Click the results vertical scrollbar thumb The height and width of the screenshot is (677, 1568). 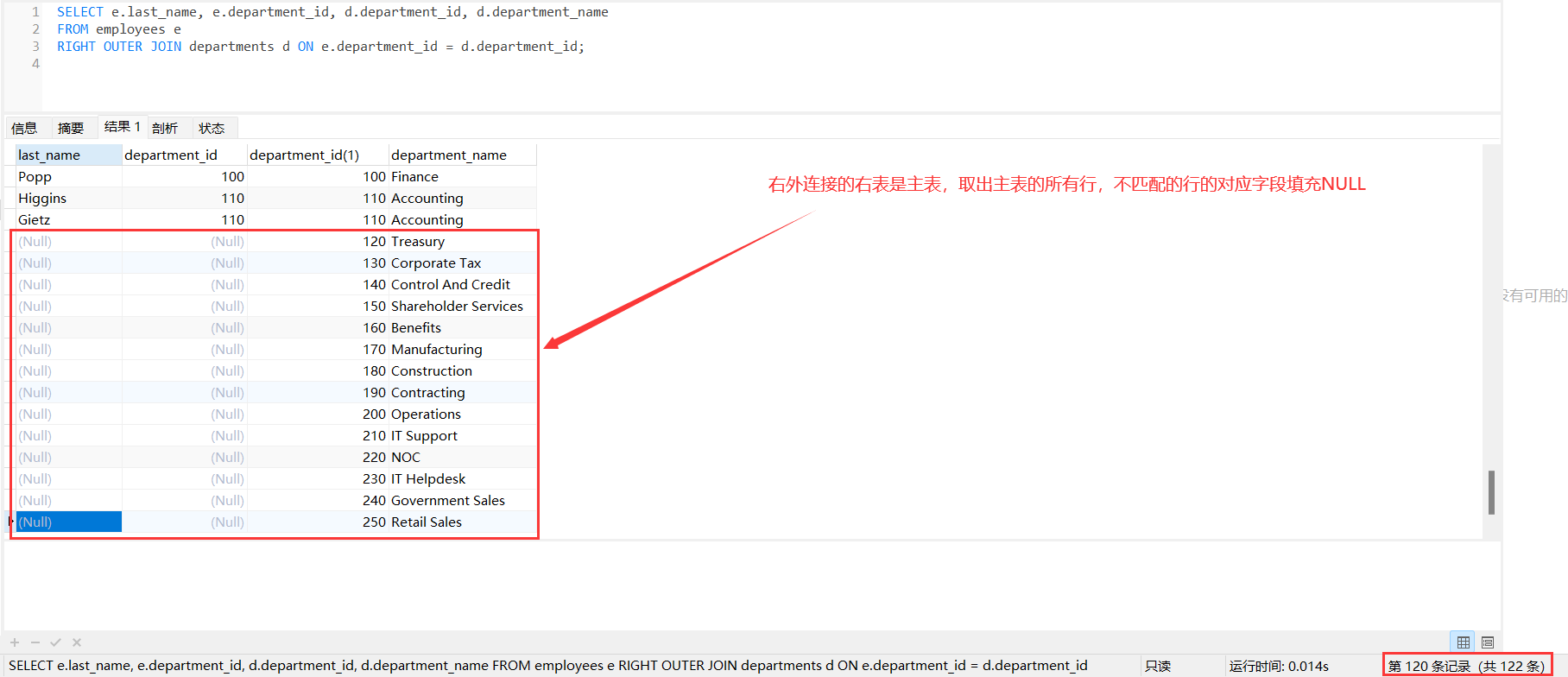1491,493
